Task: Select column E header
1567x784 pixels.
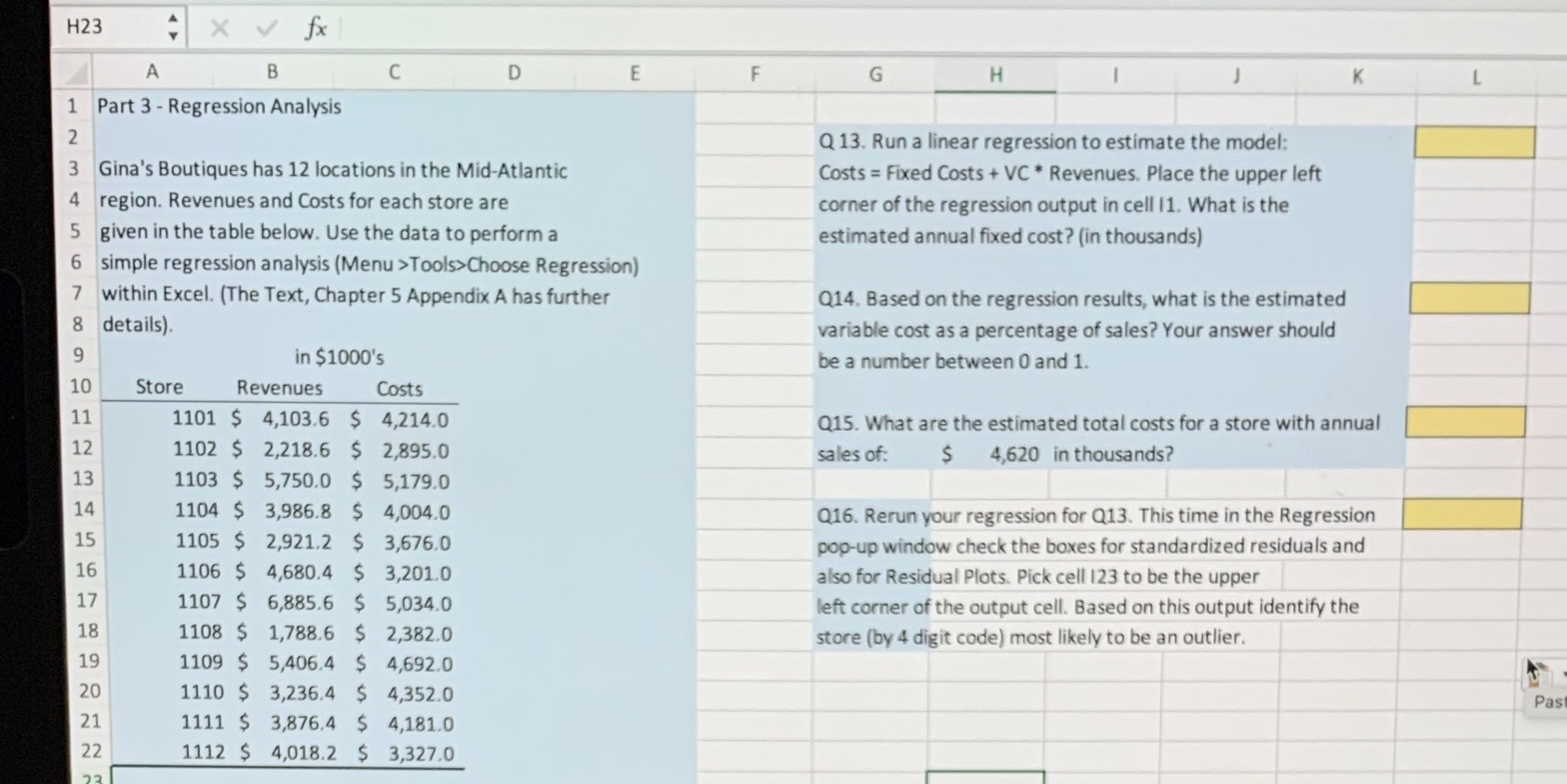Action: coord(635,73)
